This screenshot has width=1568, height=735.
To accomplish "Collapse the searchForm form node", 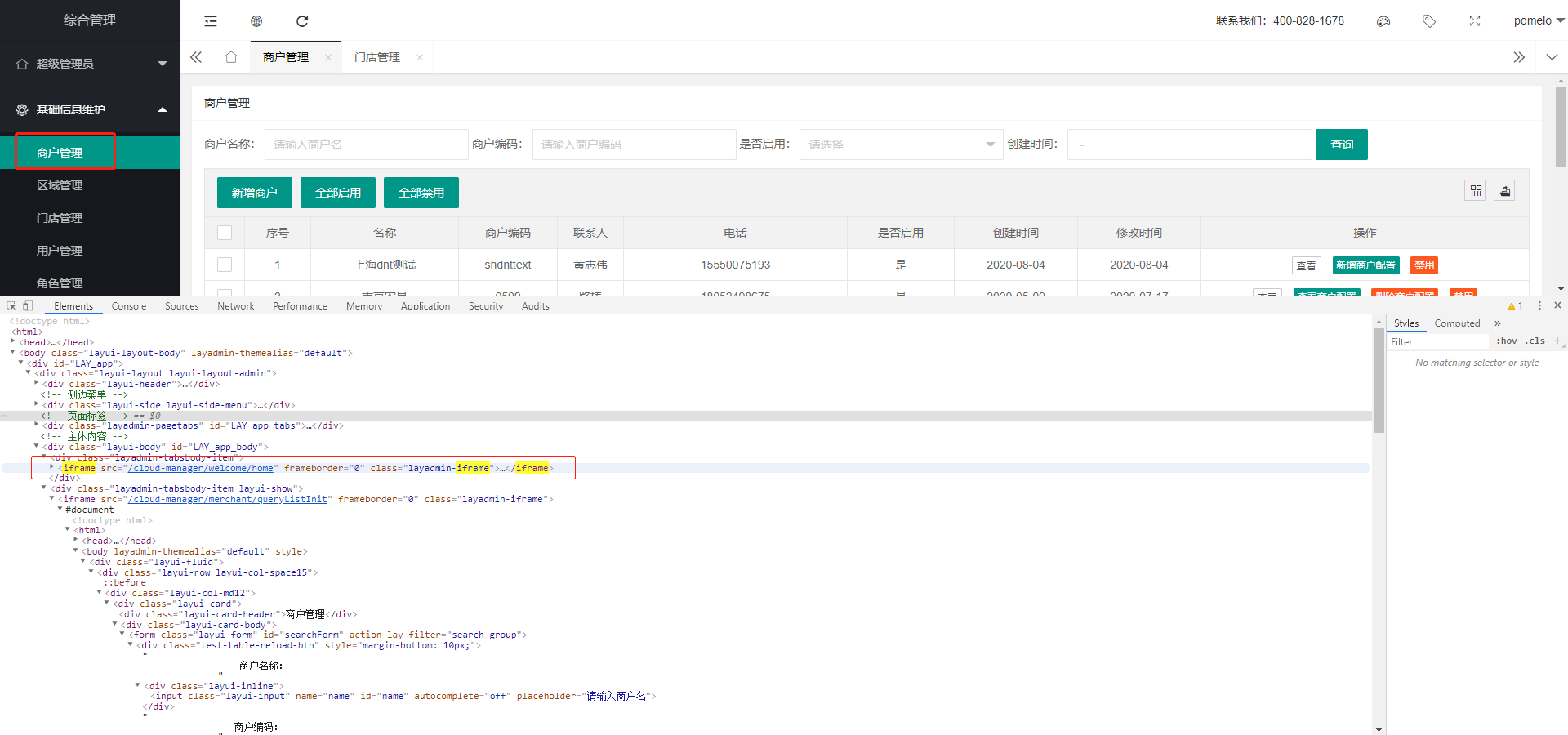I will pyautogui.click(x=123, y=635).
